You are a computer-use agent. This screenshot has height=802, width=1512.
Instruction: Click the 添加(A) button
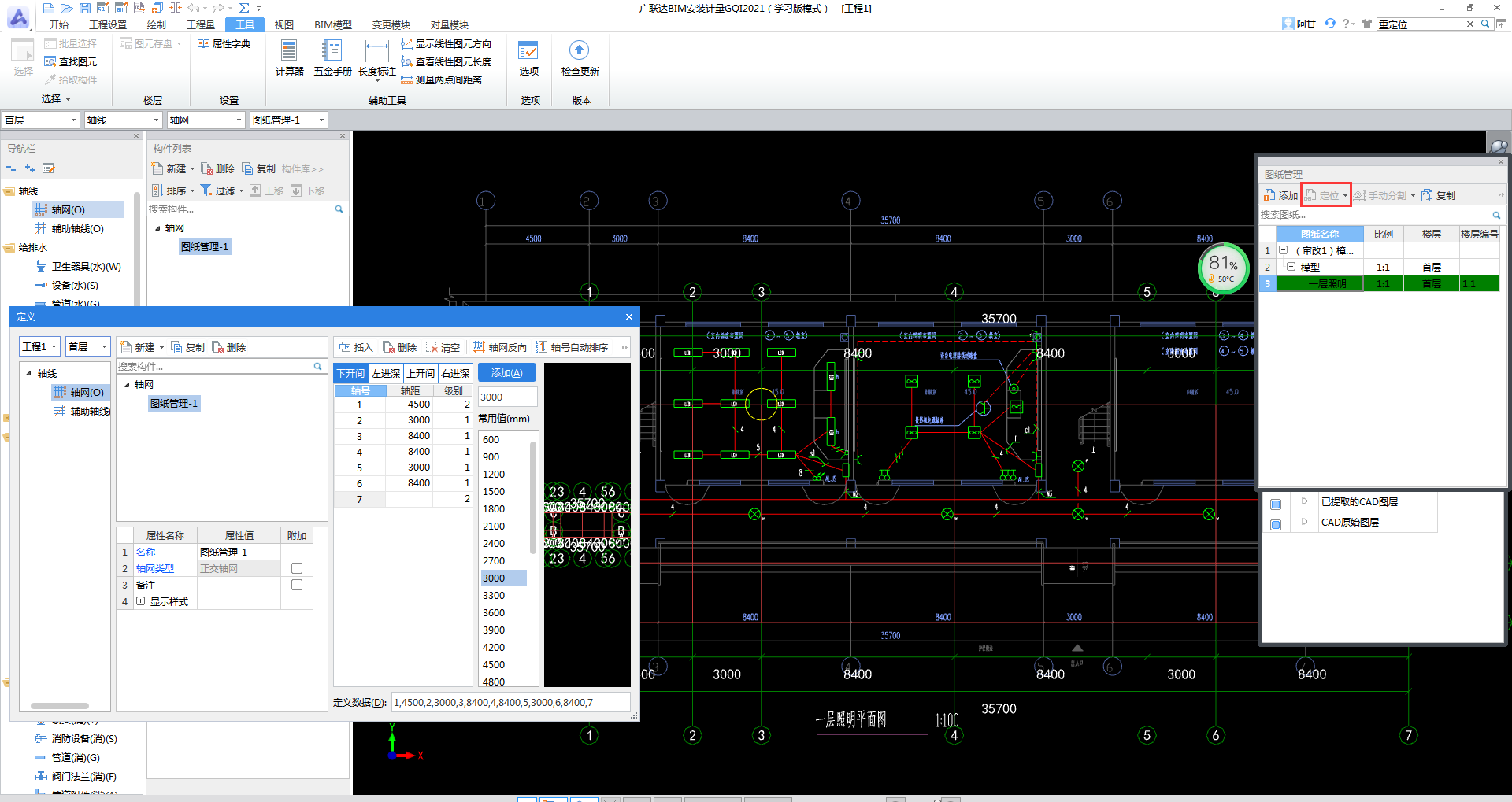pyautogui.click(x=506, y=373)
